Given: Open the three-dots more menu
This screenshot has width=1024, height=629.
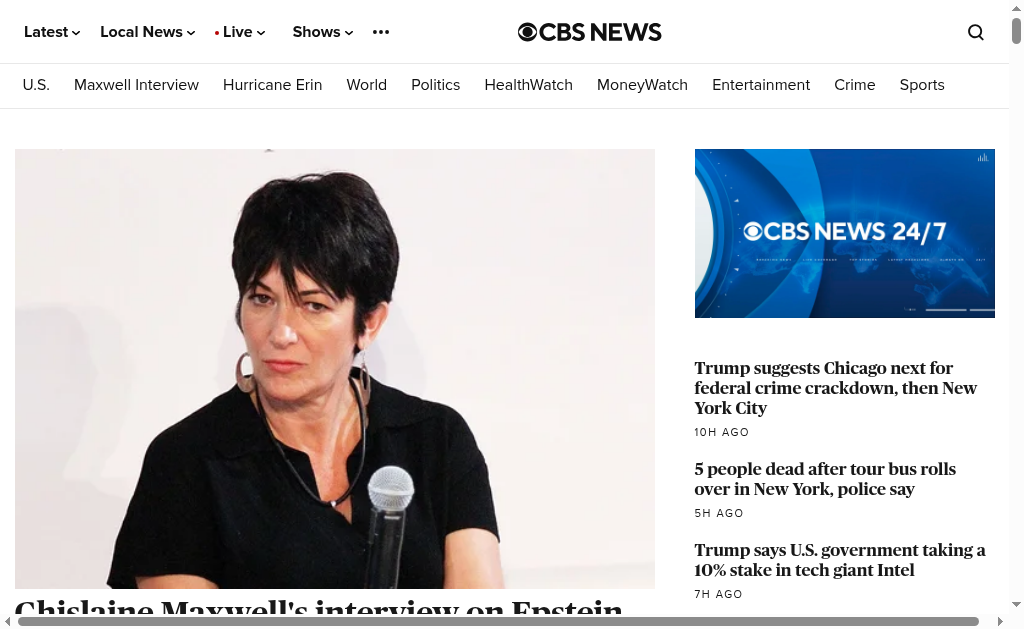Looking at the screenshot, I should [x=381, y=32].
